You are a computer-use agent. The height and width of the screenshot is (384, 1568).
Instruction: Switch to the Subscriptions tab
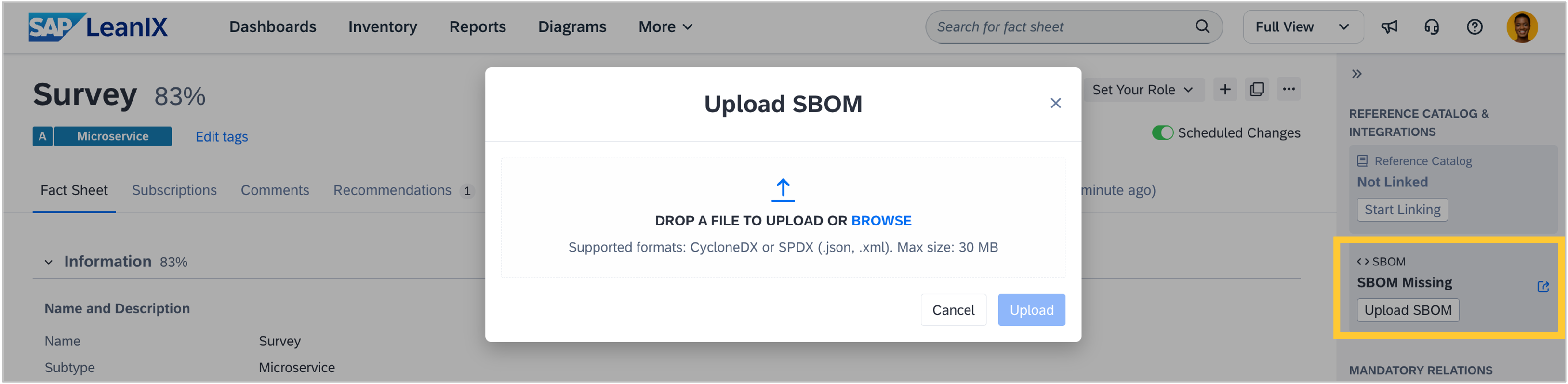pyautogui.click(x=174, y=190)
